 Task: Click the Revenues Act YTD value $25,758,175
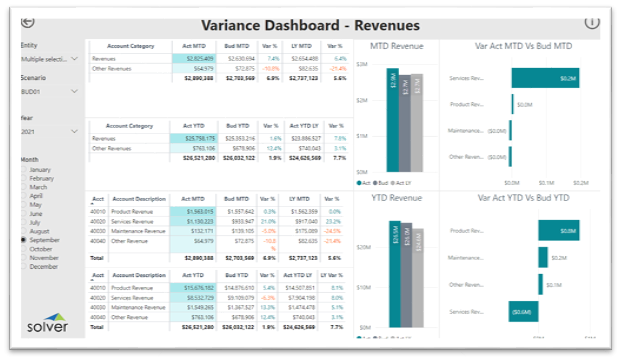(194, 139)
